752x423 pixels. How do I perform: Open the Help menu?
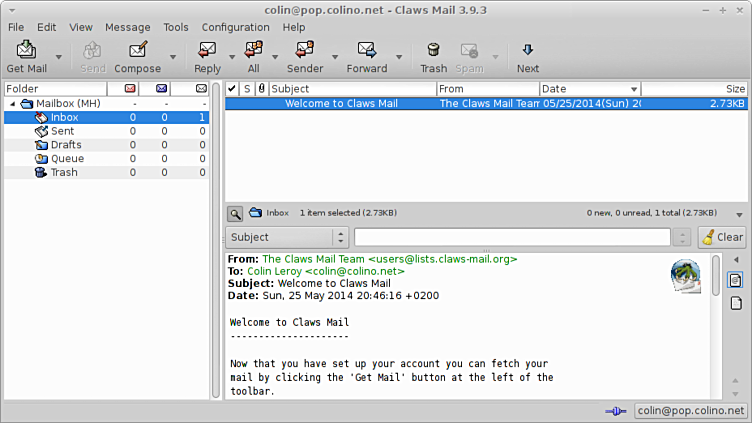(294, 27)
